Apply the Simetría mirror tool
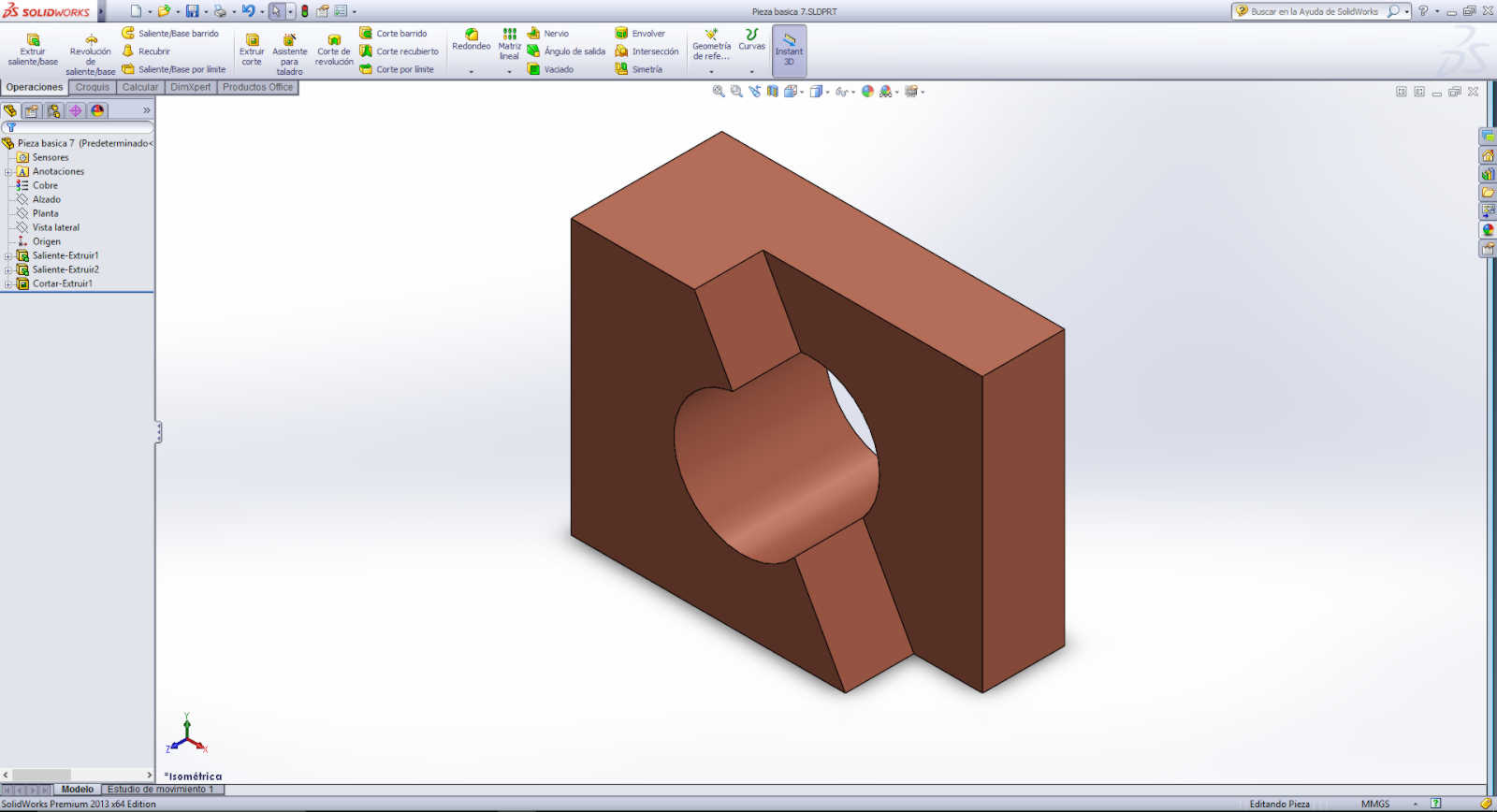 click(638, 69)
